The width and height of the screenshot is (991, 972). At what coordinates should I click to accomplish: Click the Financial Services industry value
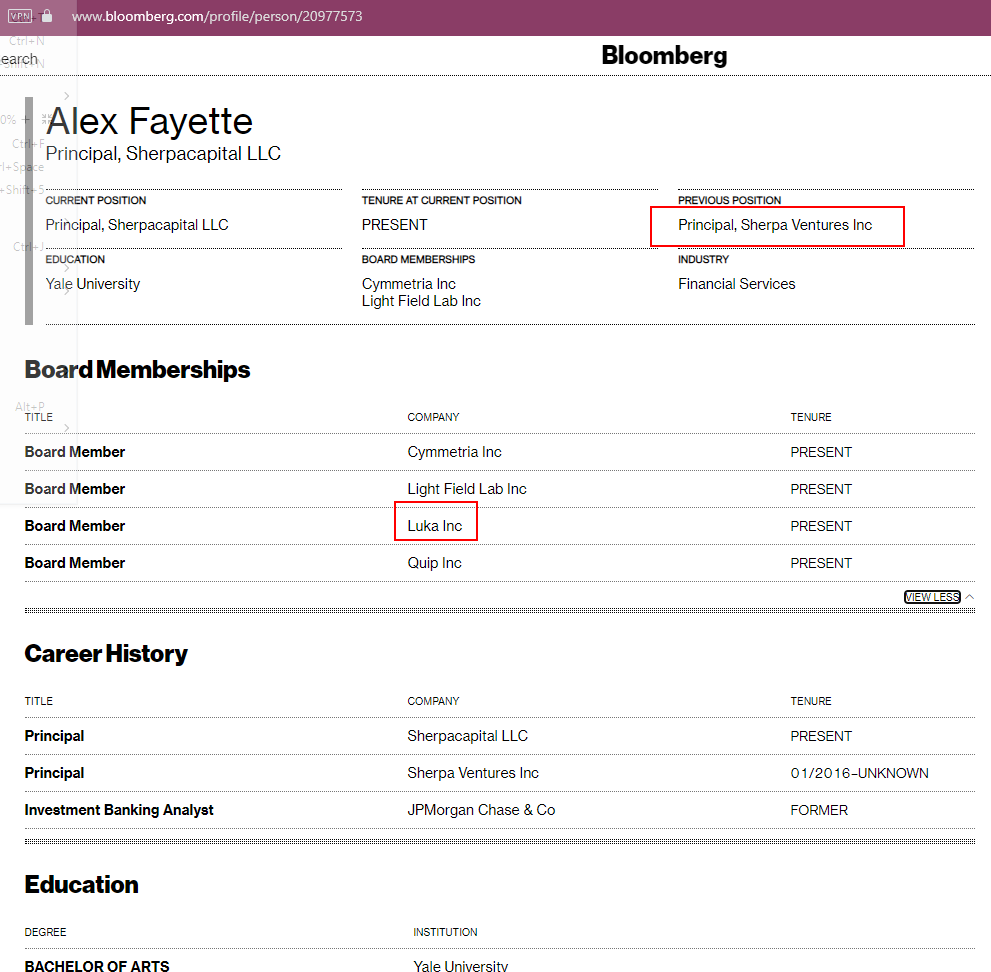click(x=736, y=284)
